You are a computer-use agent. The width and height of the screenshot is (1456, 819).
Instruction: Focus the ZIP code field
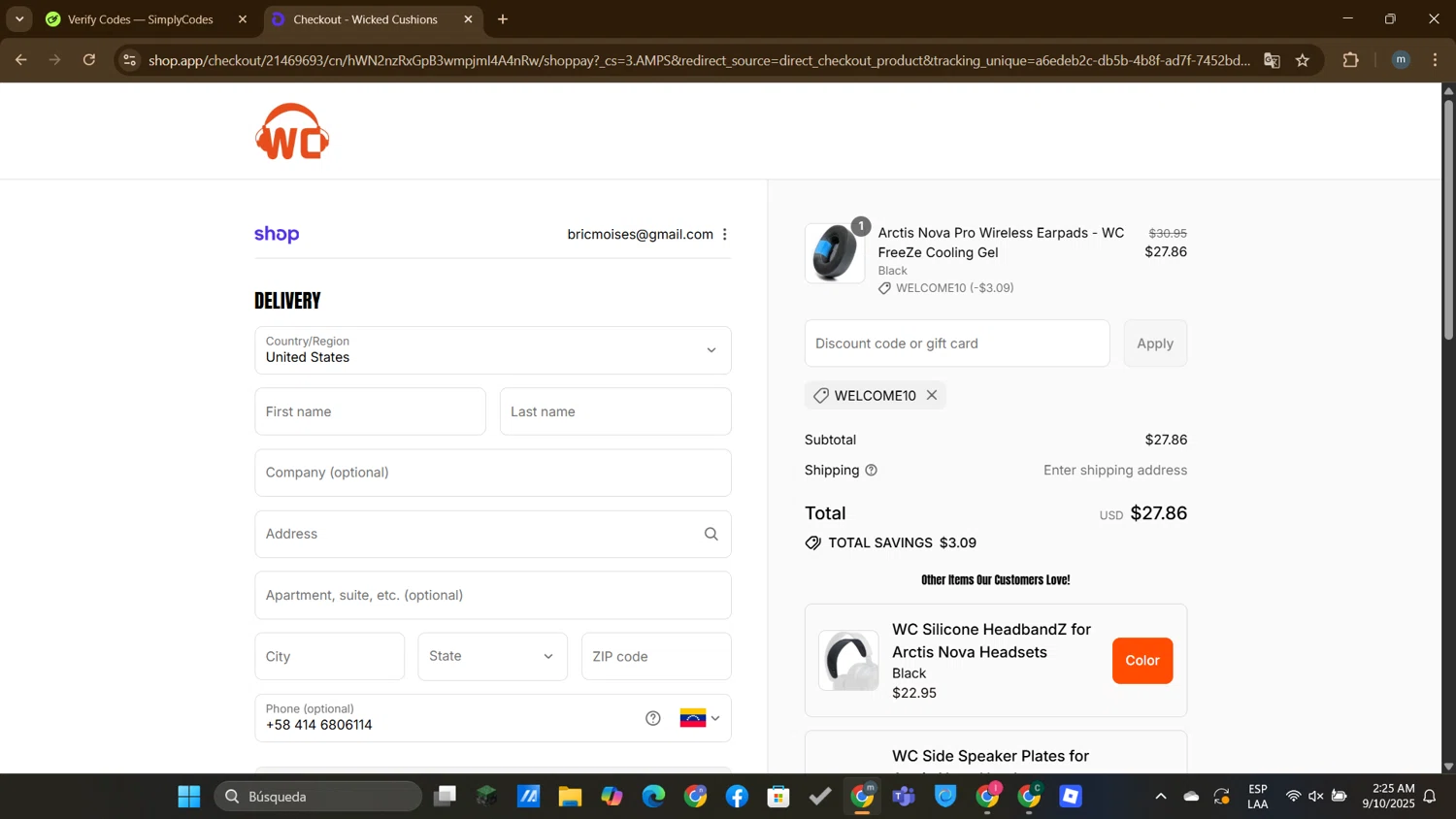pyautogui.click(x=656, y=657)
